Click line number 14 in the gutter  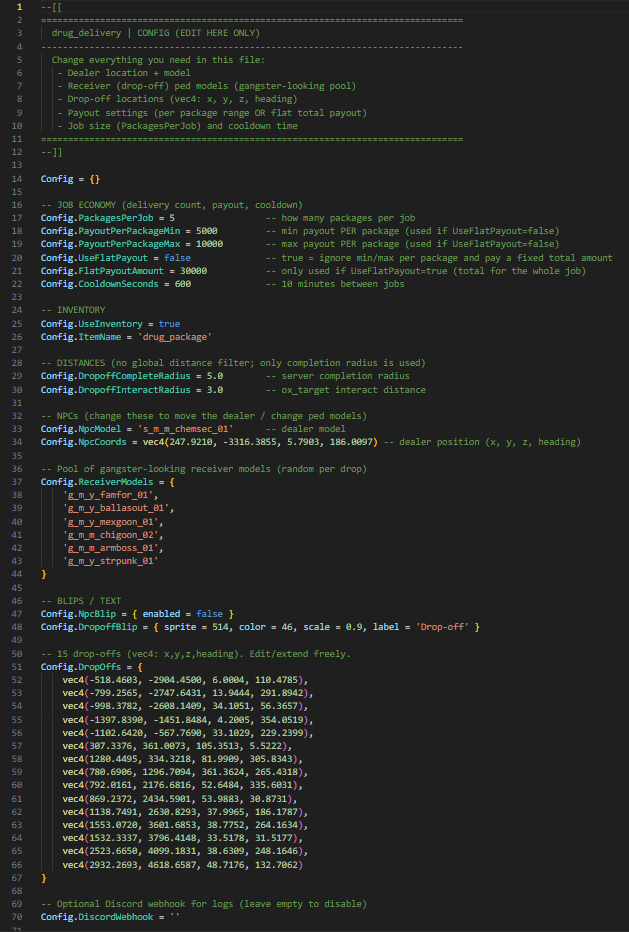click(x=17, y=179)
